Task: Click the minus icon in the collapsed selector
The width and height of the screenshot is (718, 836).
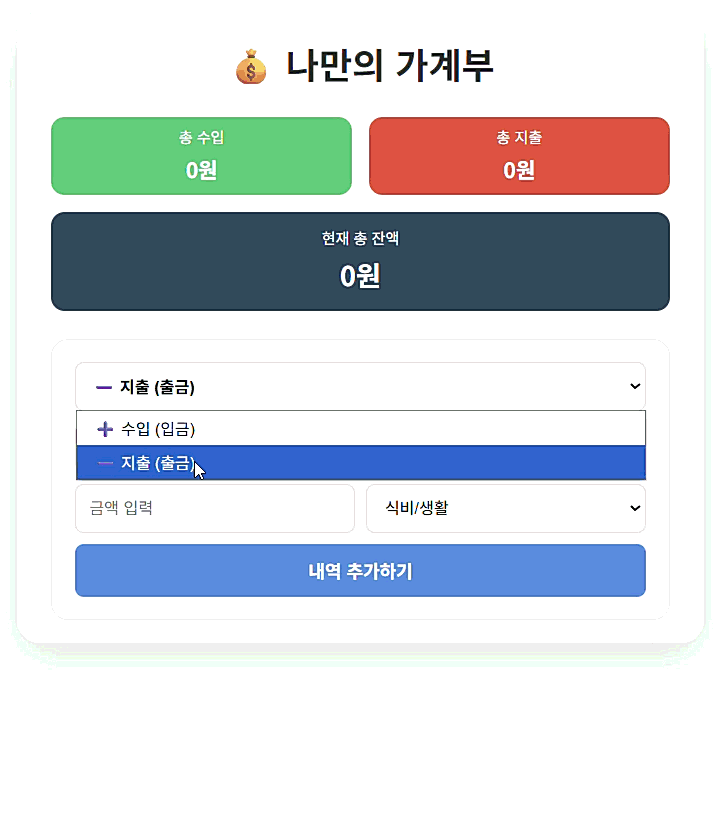Action: [x=105, y=386]
